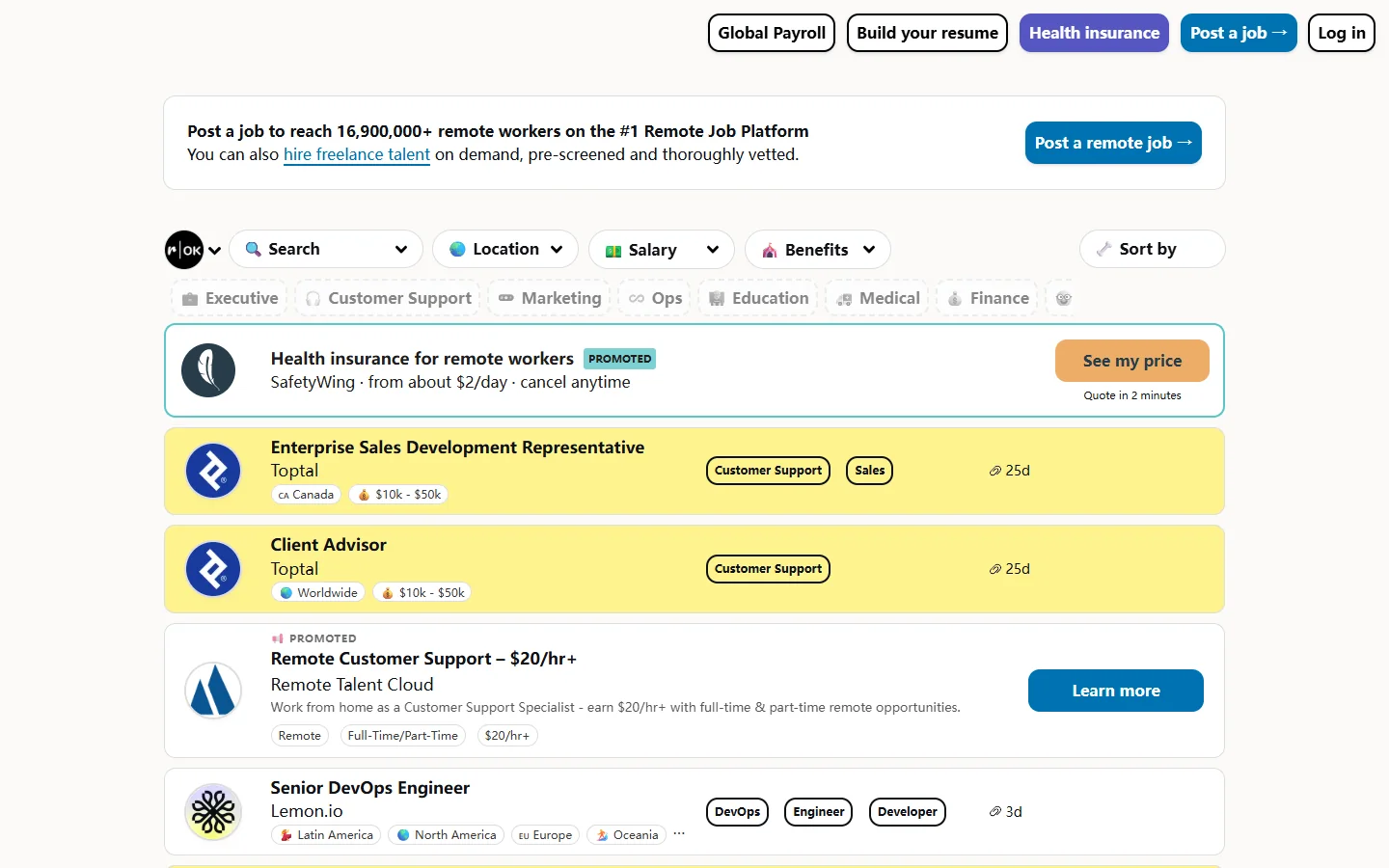This screenshot has height=868, width=1389.
Task: Select the Marketing category tab
Action: [550, 298]
